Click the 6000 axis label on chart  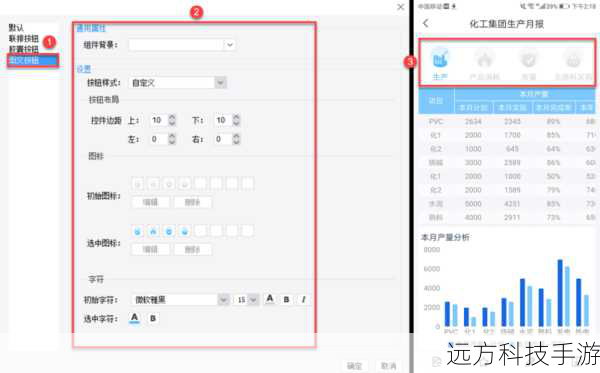click(432, 269)
